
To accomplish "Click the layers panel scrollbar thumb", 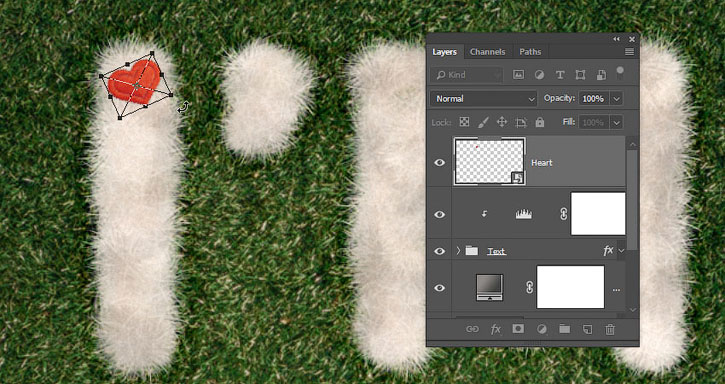I will click(x=632, y=200).
